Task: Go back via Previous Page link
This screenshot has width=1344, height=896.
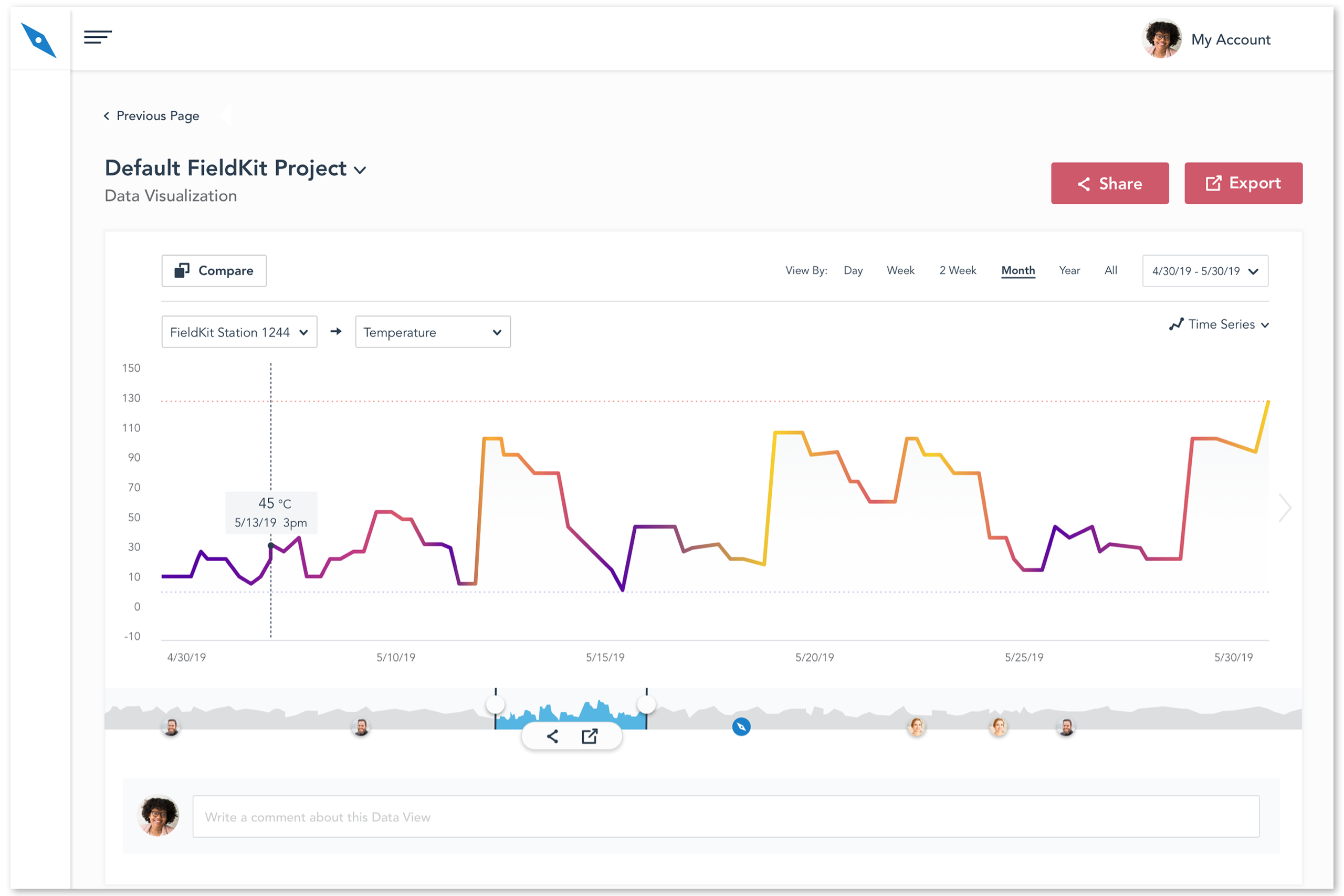Action: tap(151, 116)
